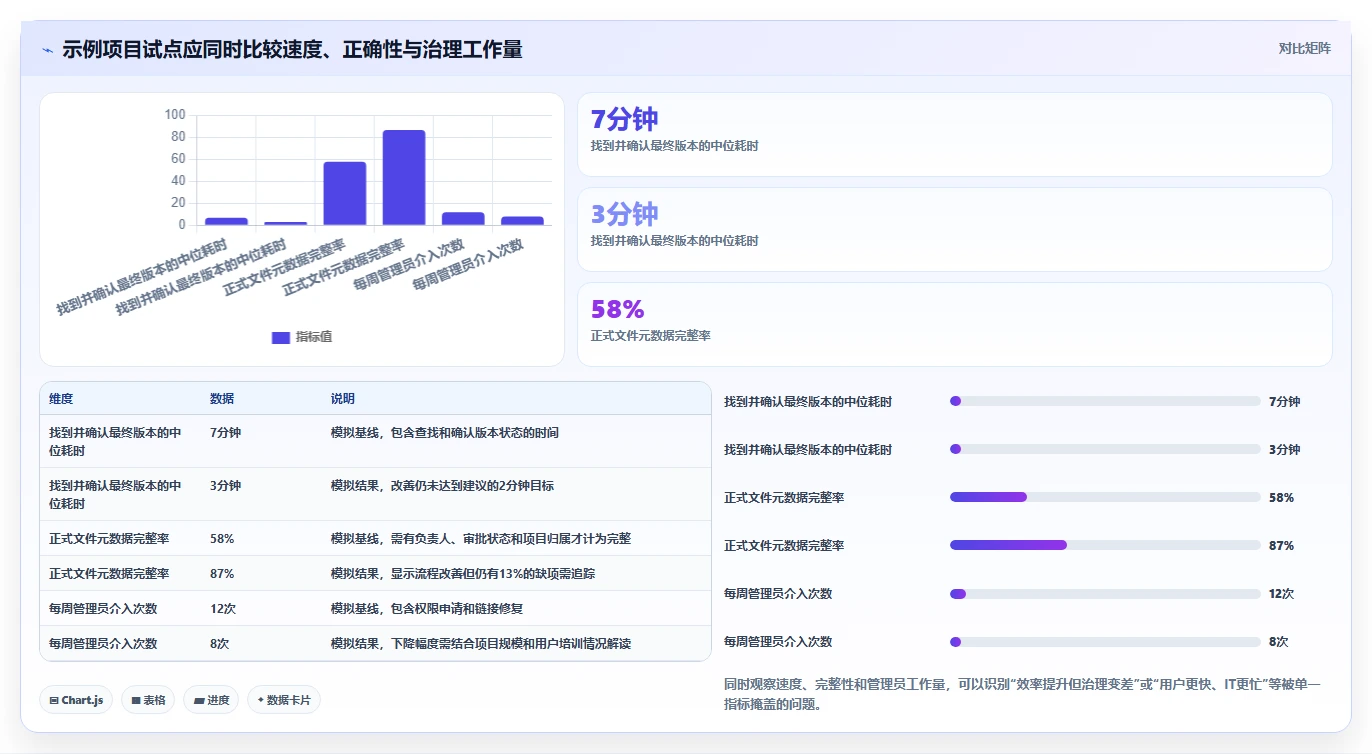1372x754 pixels.
Task: Click the 100 label on the chart's y-axis
Action: (175, 115)
